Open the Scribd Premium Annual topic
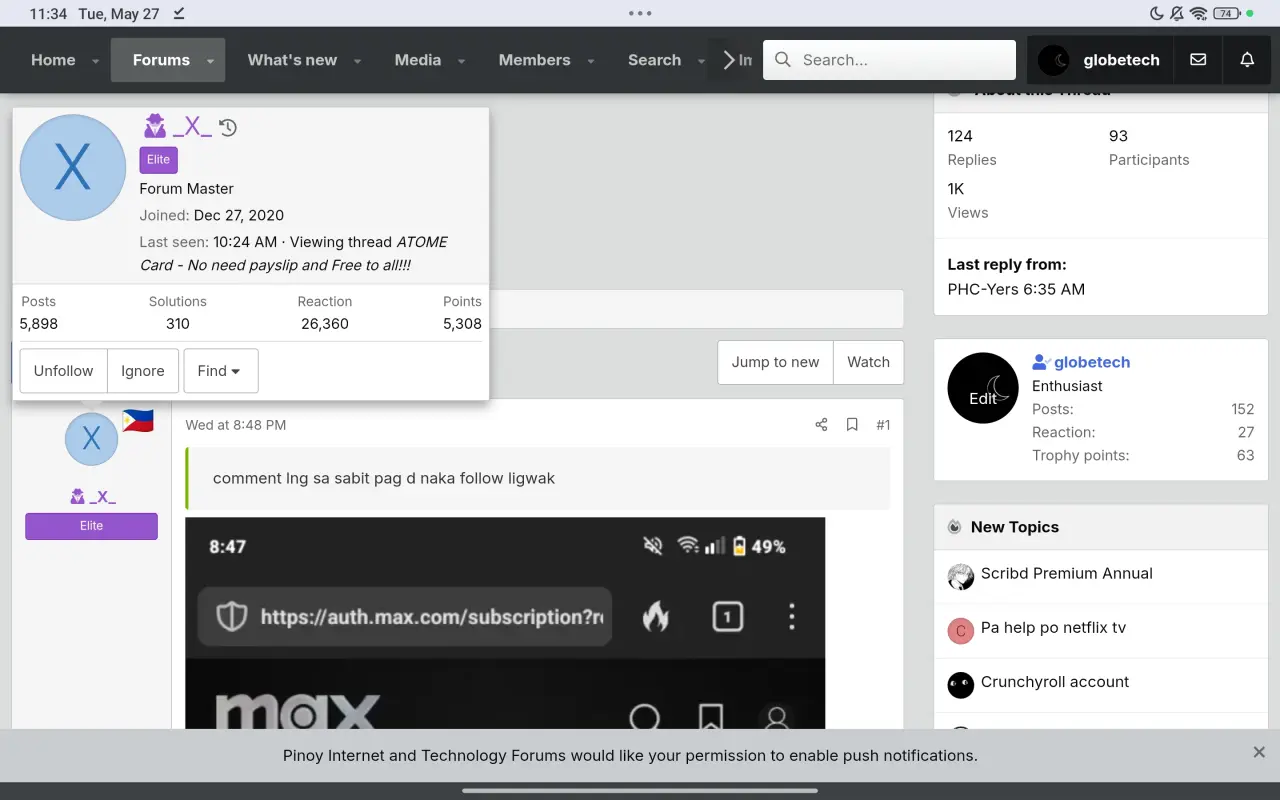Image resolution: width=1280 pixels, height=800 pixels. tap(1066, 573)
